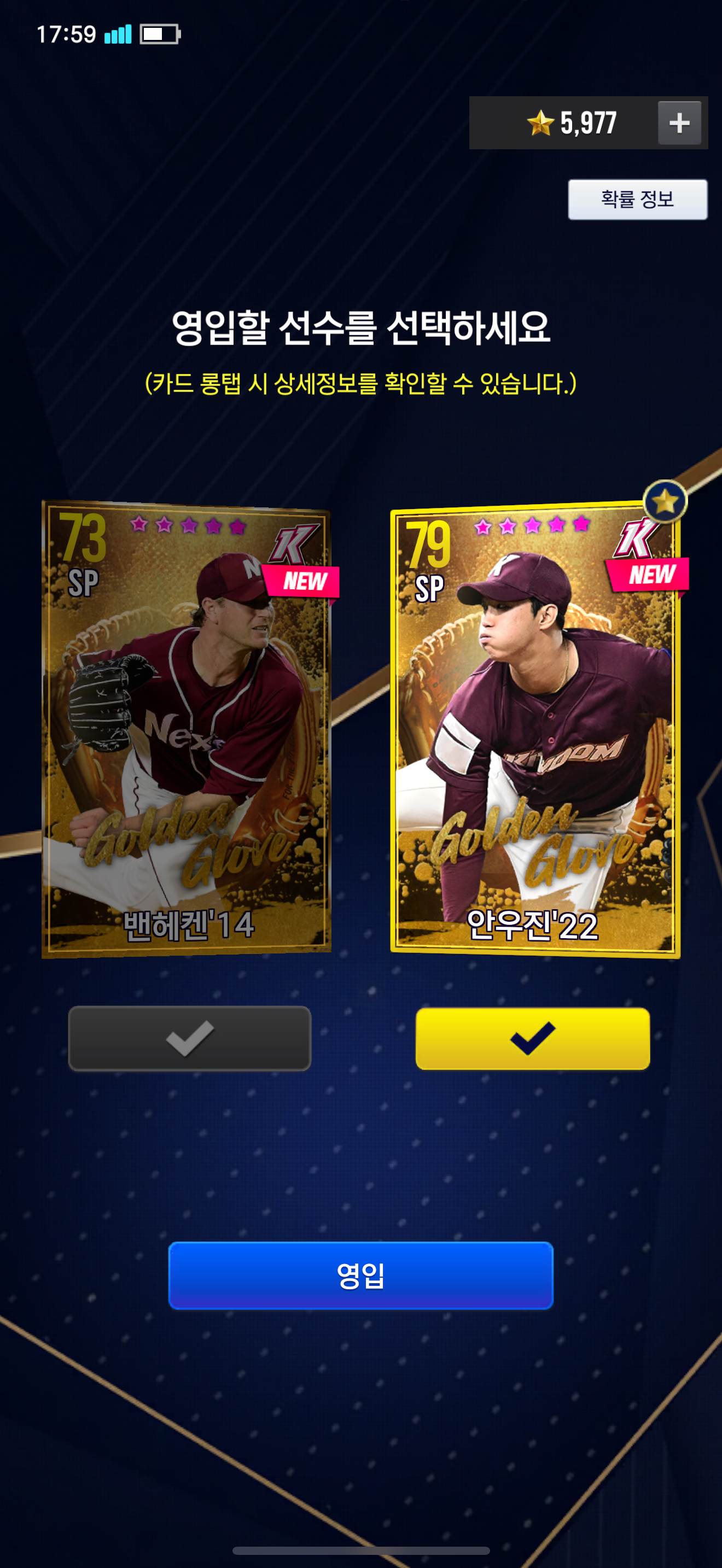The width and height of the screenshot is (722, 1568).
Task: Open the 확률 정보 button
Action: tap(637, 199)
